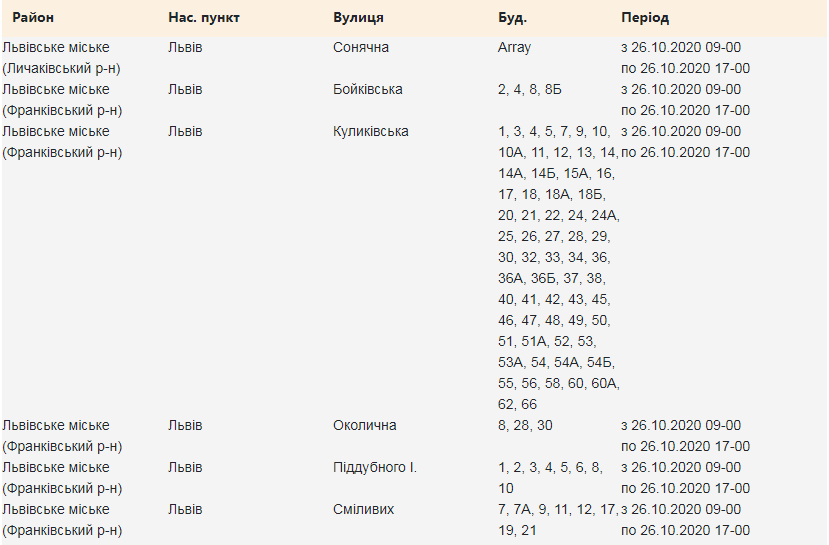Select house numbers in Піддубного І. row
Viewport: 829px width, 545px height.
point(550,478)
